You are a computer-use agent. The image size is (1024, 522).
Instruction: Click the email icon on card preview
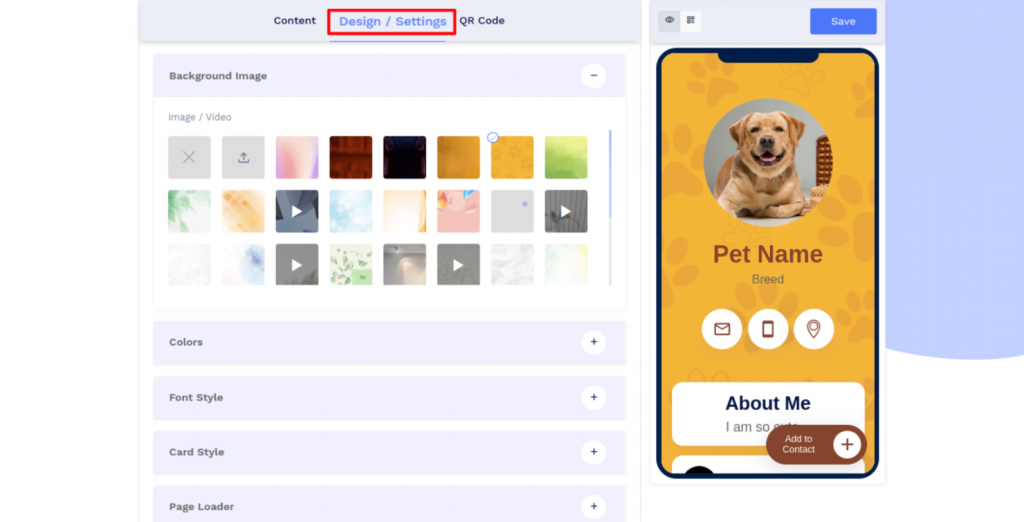pos(722,329)
